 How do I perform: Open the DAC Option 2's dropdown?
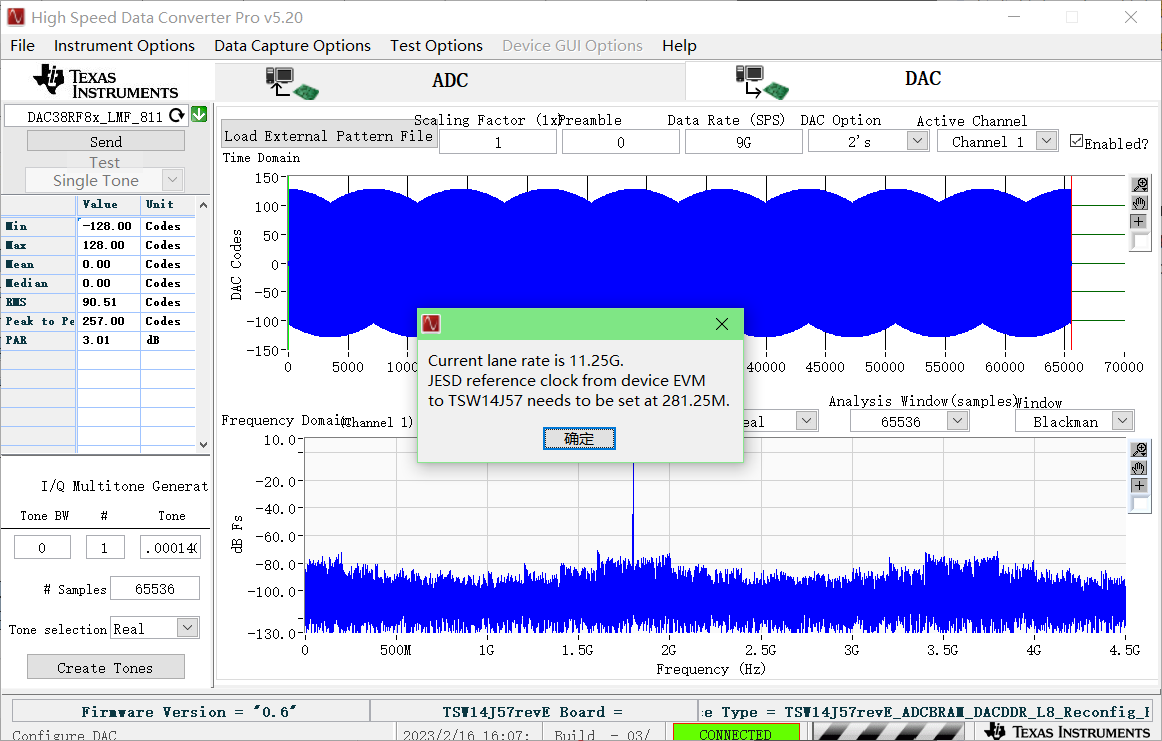(x=917, y=140)
